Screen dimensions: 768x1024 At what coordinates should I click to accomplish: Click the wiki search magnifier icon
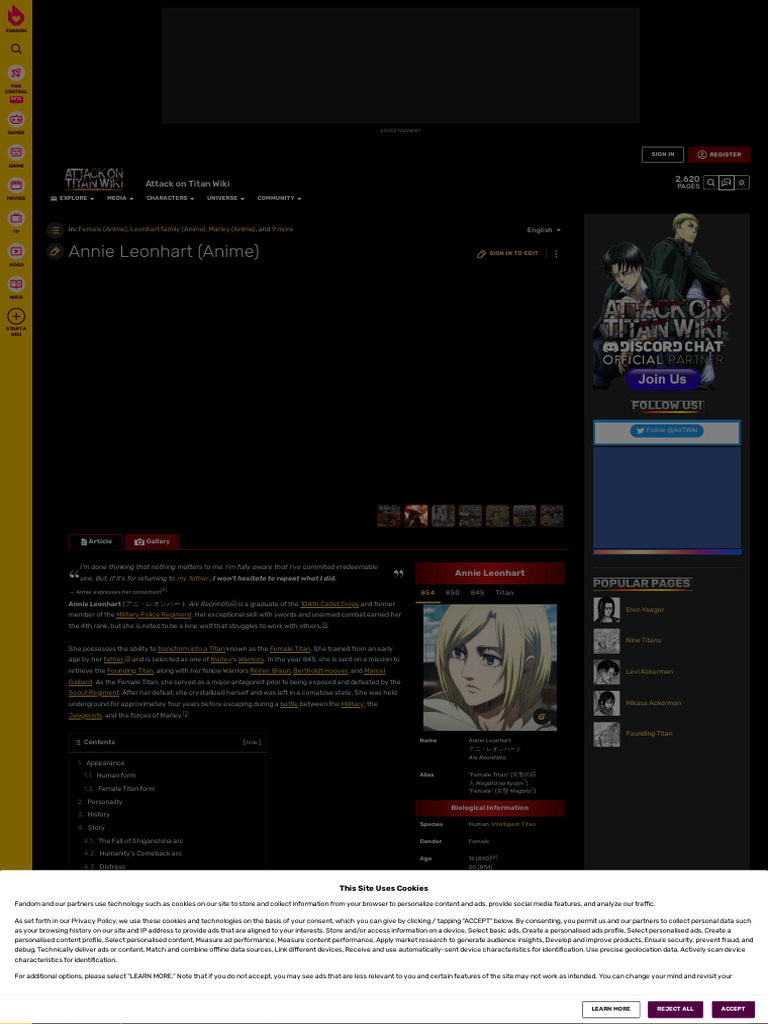pos(711,183)
